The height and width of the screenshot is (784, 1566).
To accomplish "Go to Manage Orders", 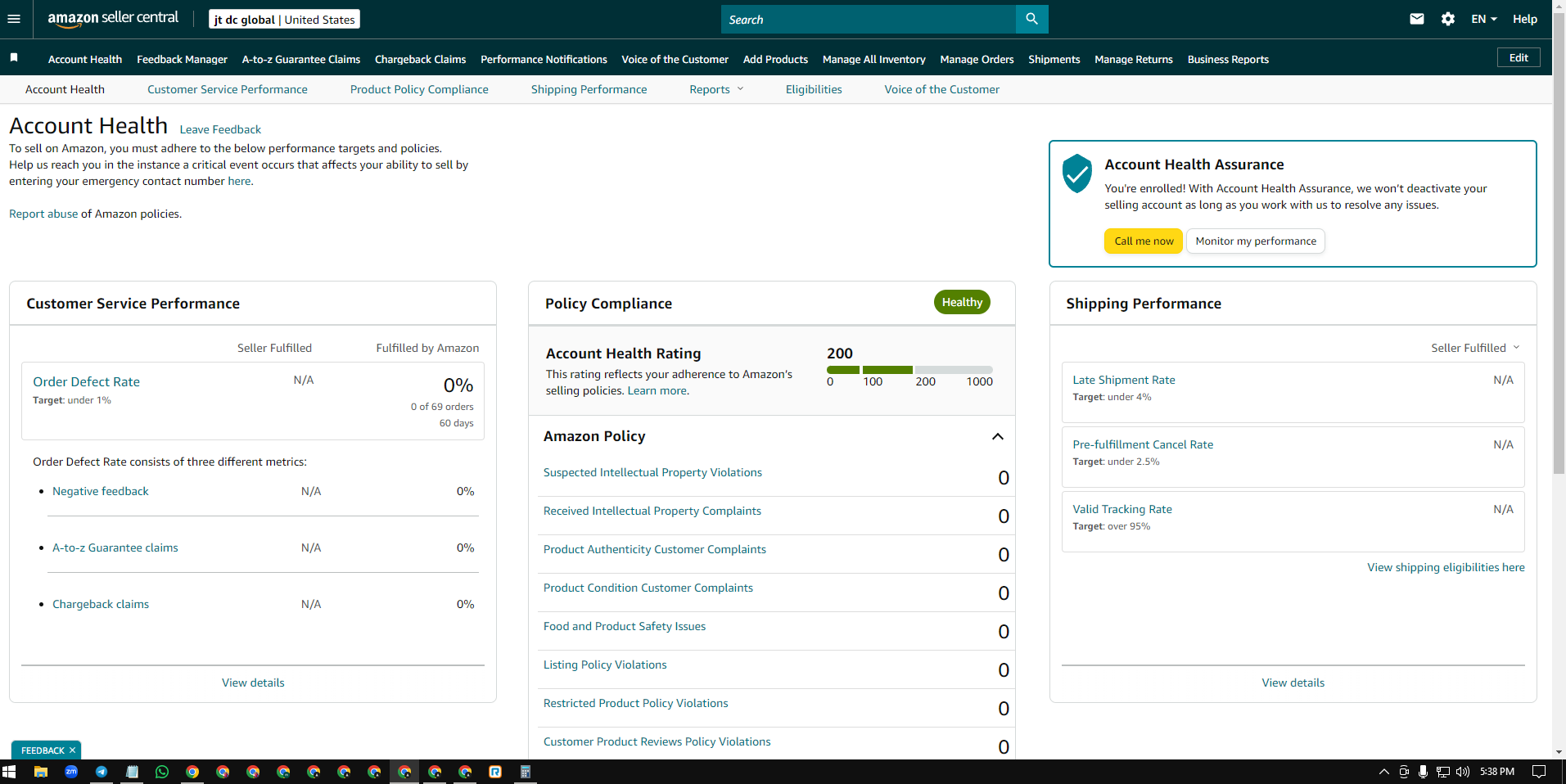I will (977, 59).
